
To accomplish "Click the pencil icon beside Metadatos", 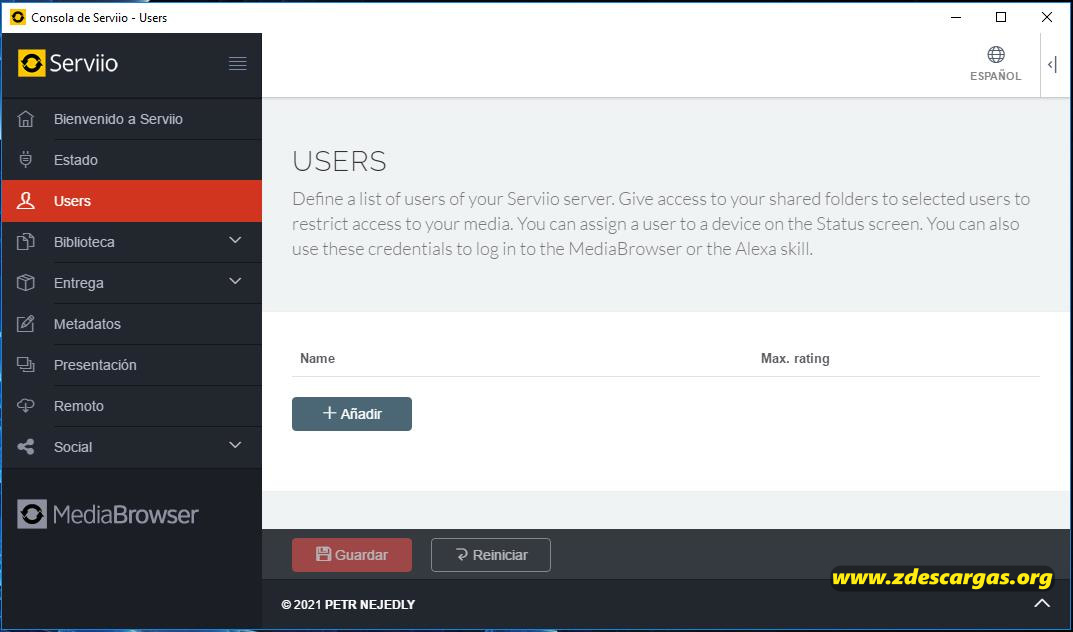I will (x=25, y=324).
